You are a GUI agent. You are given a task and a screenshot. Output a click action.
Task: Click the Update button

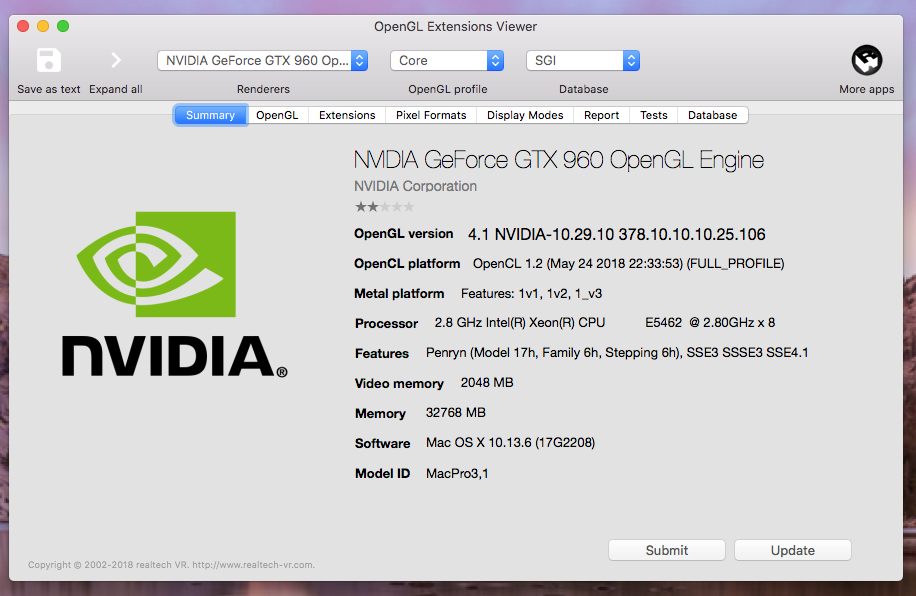click(x=793, y=550)
